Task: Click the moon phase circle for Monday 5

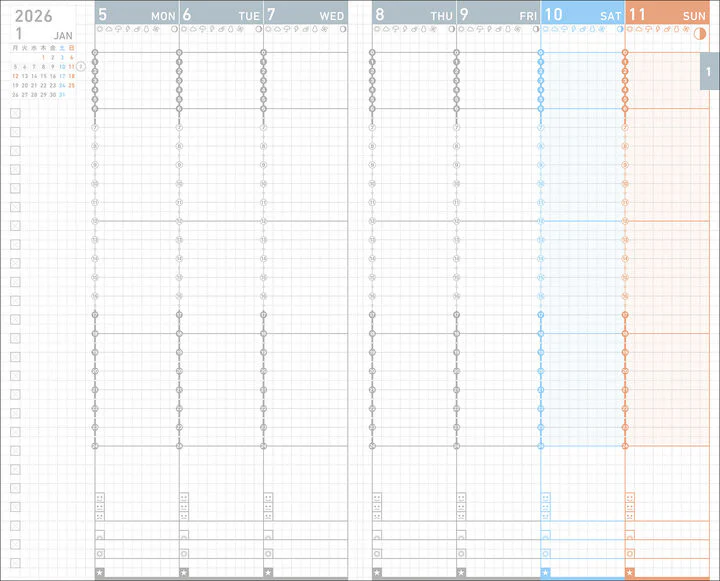Action: 174,29
